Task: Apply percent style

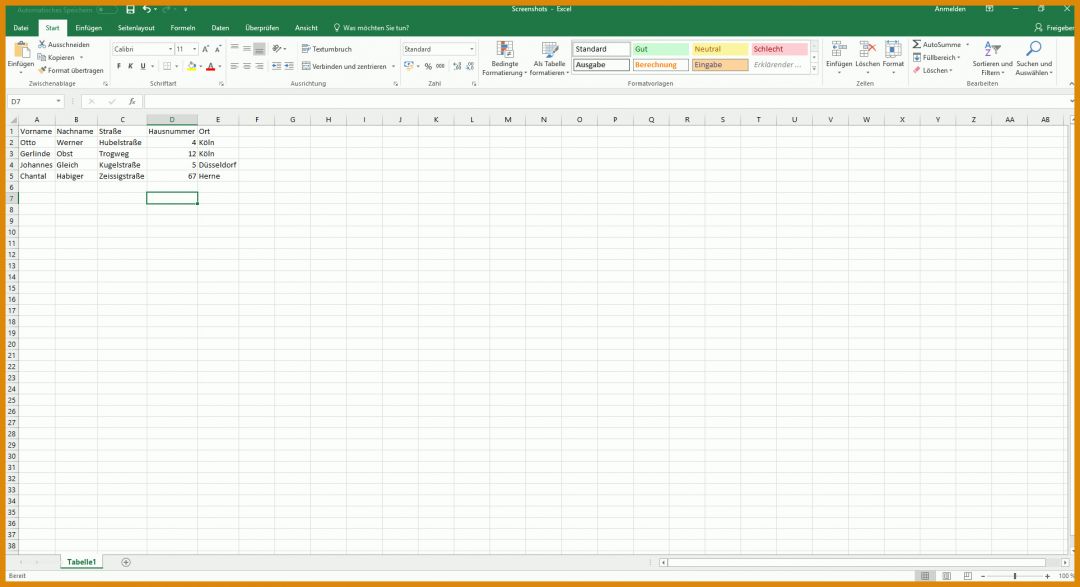Action: (428, 66)
